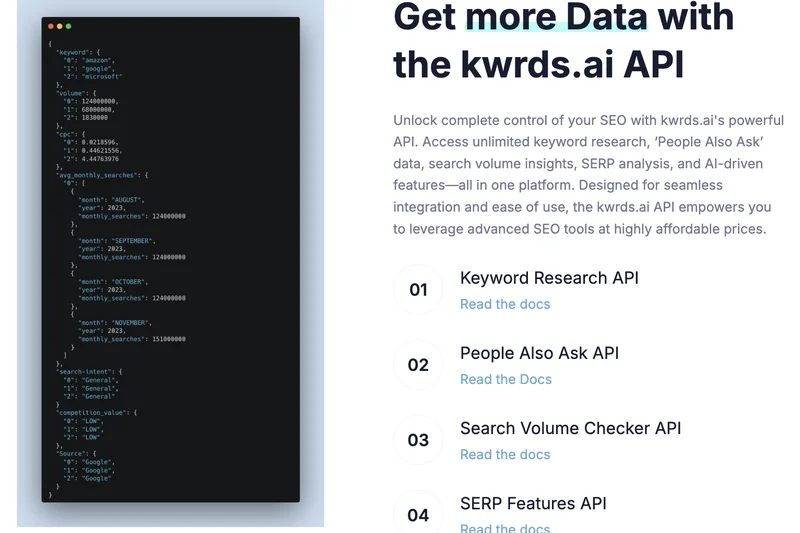Click the '03' number badge

(418, 440)
